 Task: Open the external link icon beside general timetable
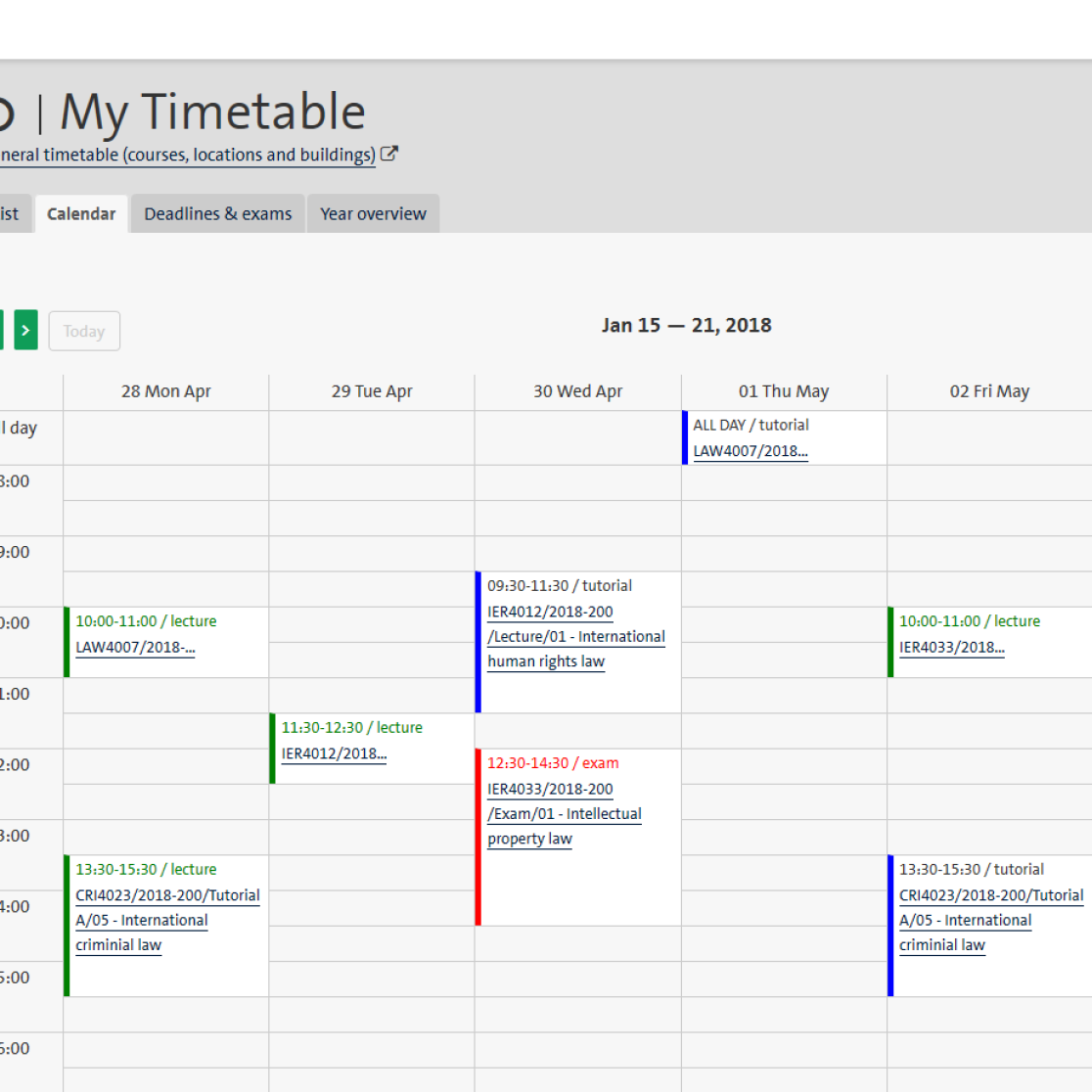pyautogui.click(x=389, y=154)
